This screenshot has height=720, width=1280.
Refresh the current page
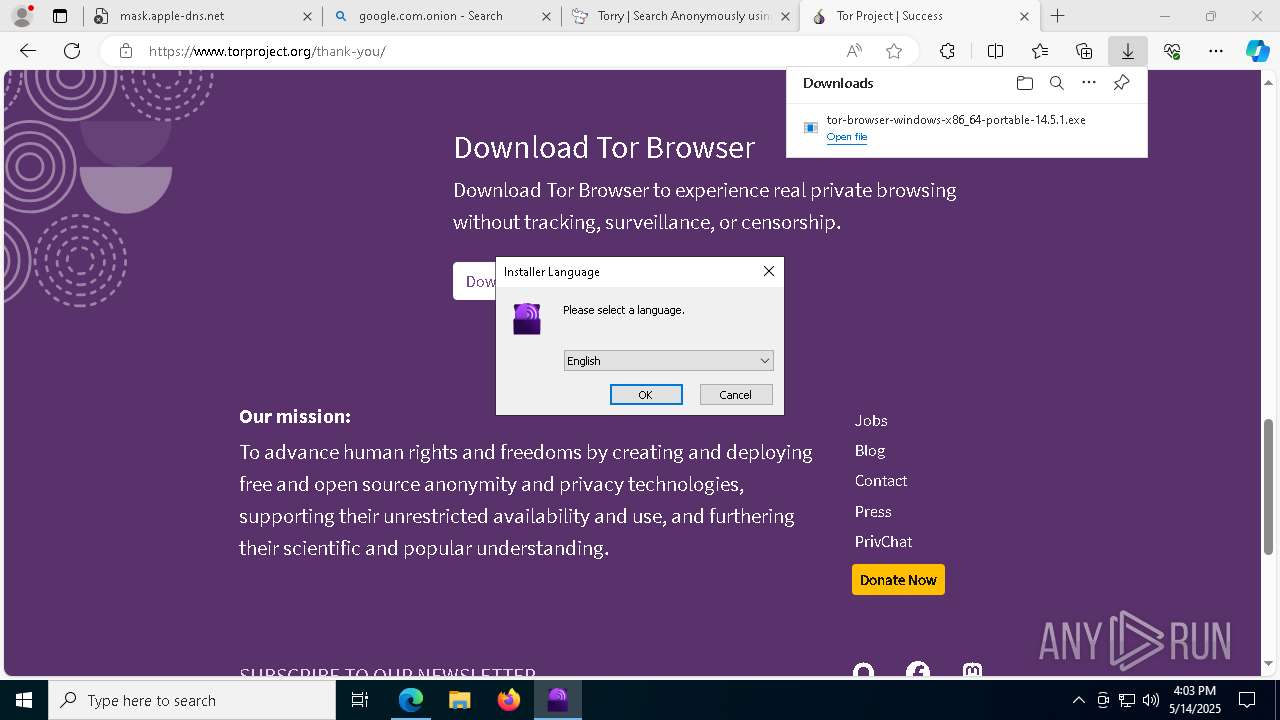click(x=72, y=51)
